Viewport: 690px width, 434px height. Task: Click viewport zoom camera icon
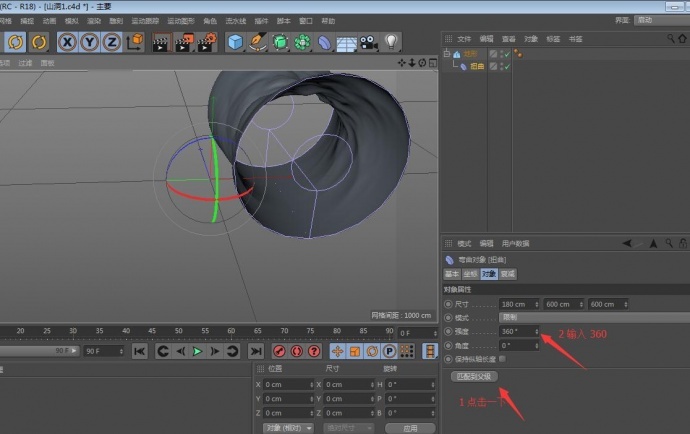coord(412,63)
